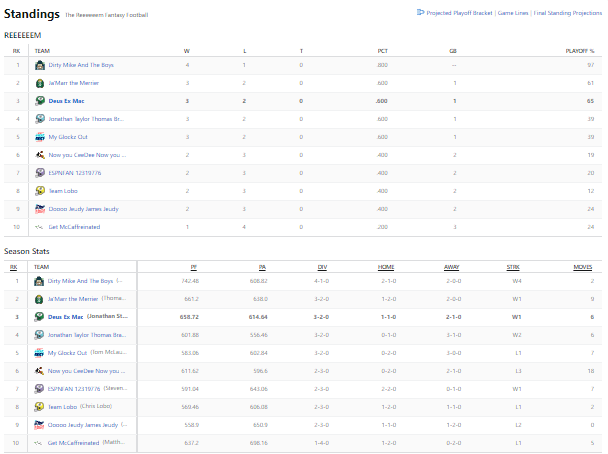Click My Glocks Out logo in standings table
The width and height of the screenshot is (608, 454).
tap(40, 137)
